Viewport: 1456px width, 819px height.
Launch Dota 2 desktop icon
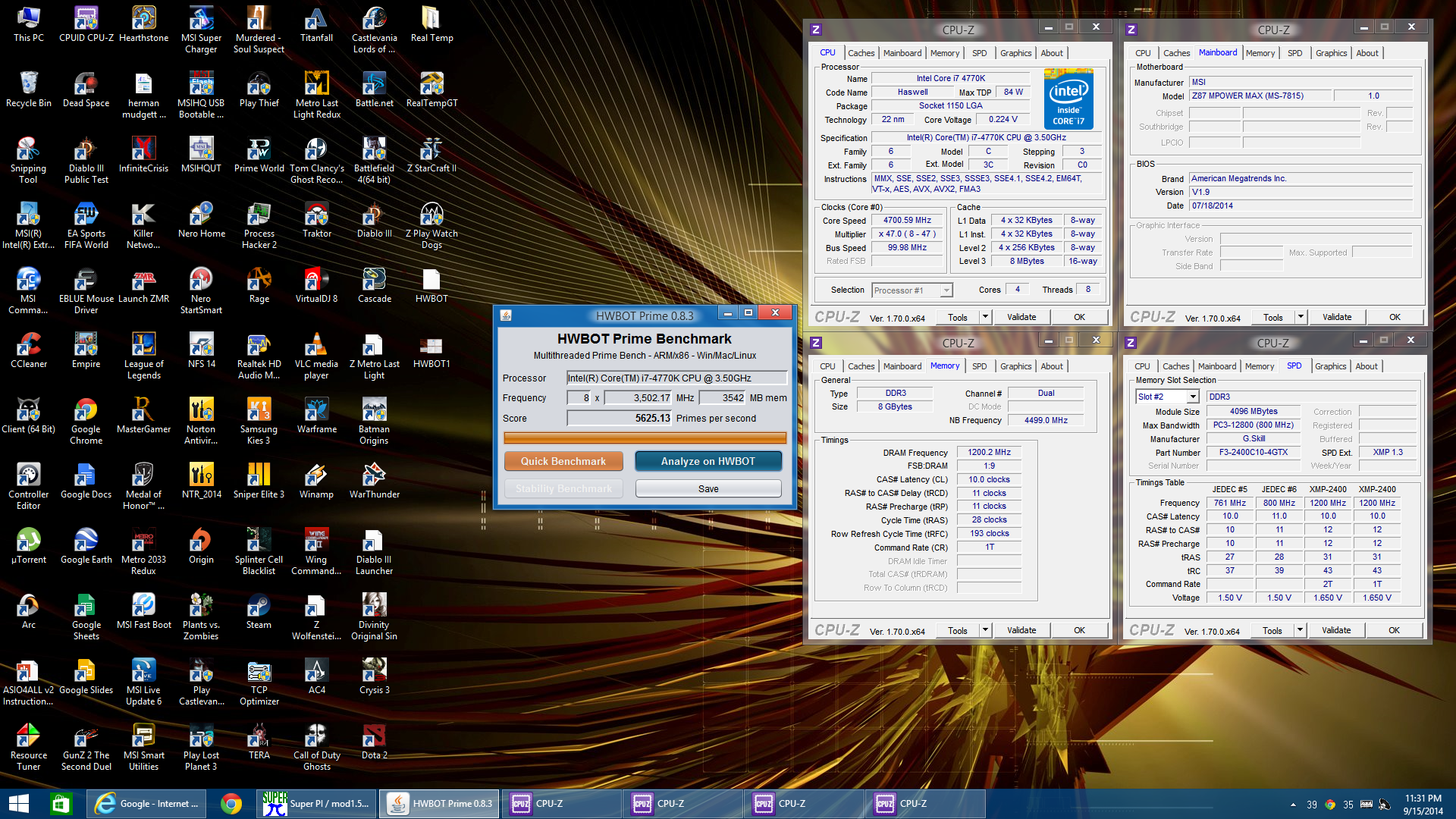pos(375,742)
